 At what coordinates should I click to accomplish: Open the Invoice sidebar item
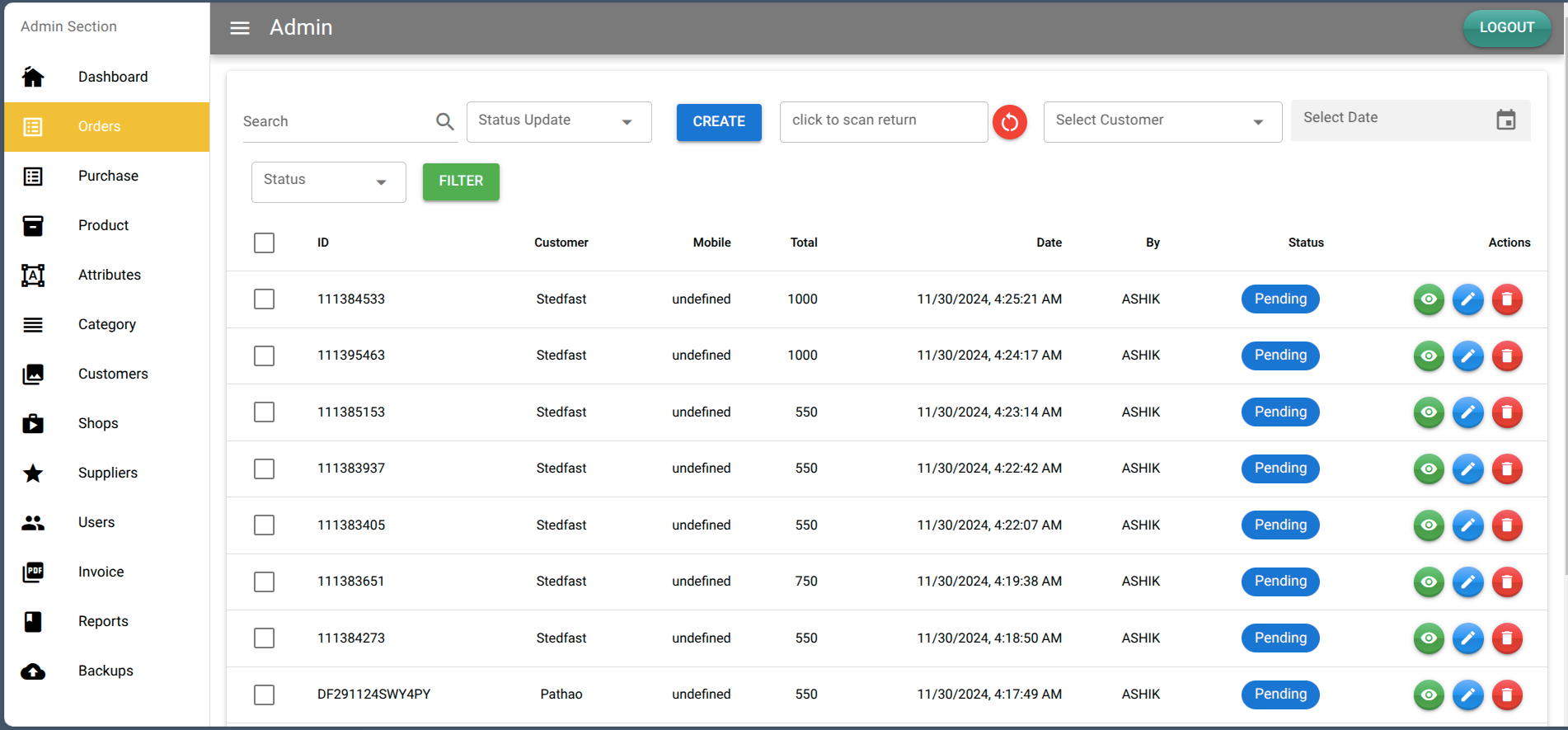coord(101,572)
